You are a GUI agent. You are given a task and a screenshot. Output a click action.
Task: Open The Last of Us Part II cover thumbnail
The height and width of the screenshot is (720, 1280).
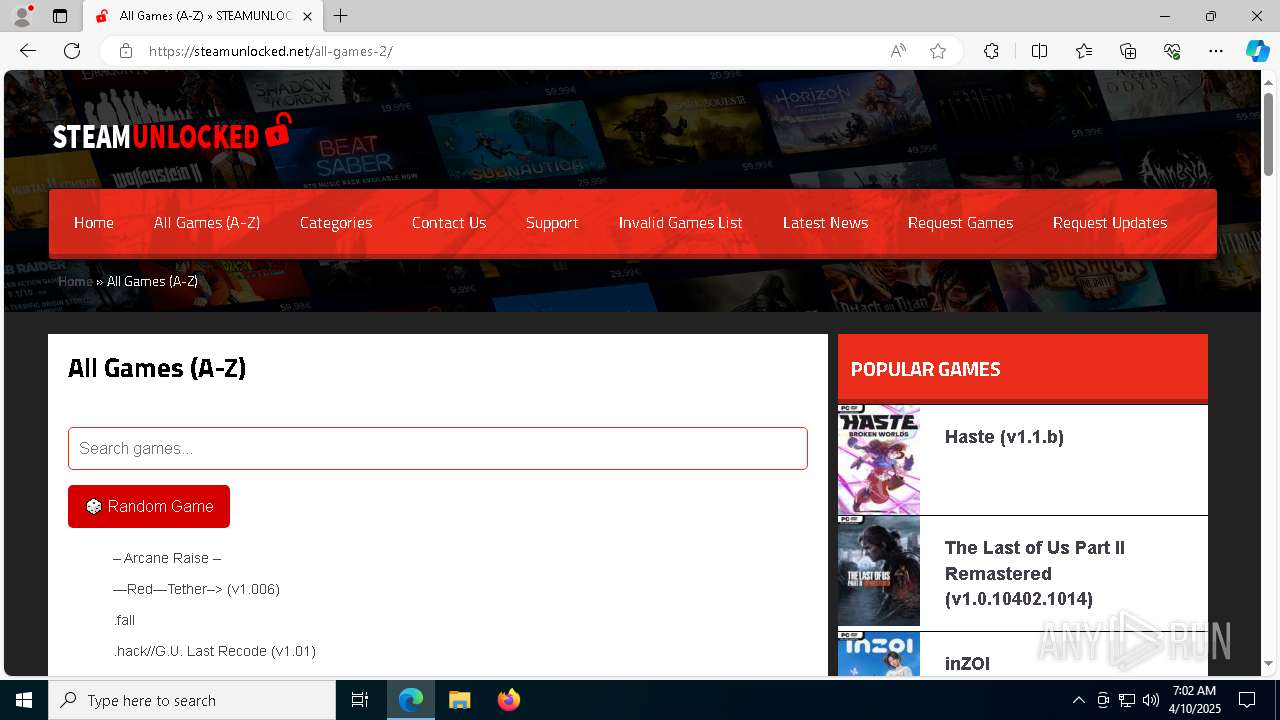click(x=879, y=571)
